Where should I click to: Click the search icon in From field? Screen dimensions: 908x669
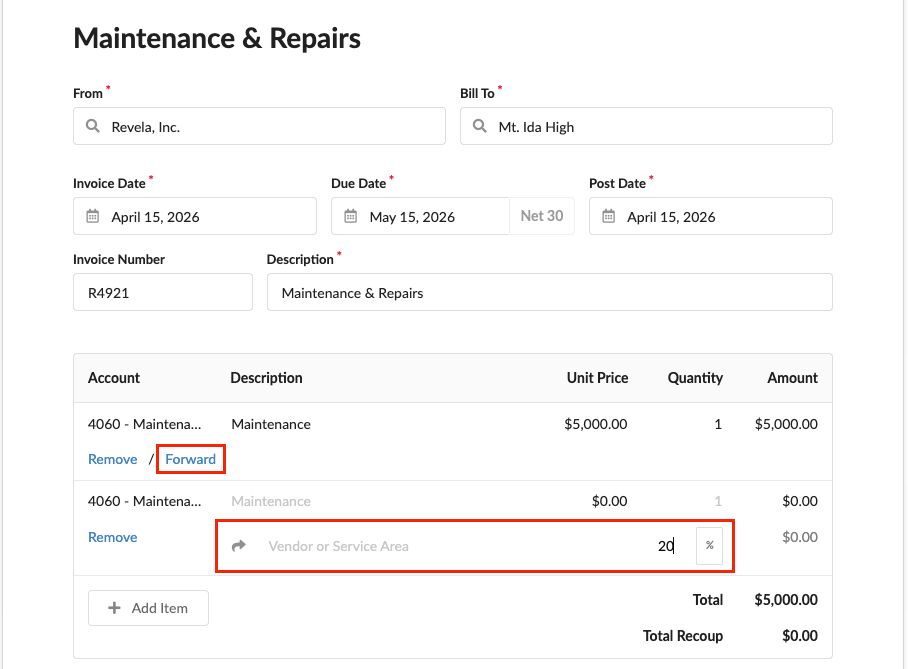[93, 126]
